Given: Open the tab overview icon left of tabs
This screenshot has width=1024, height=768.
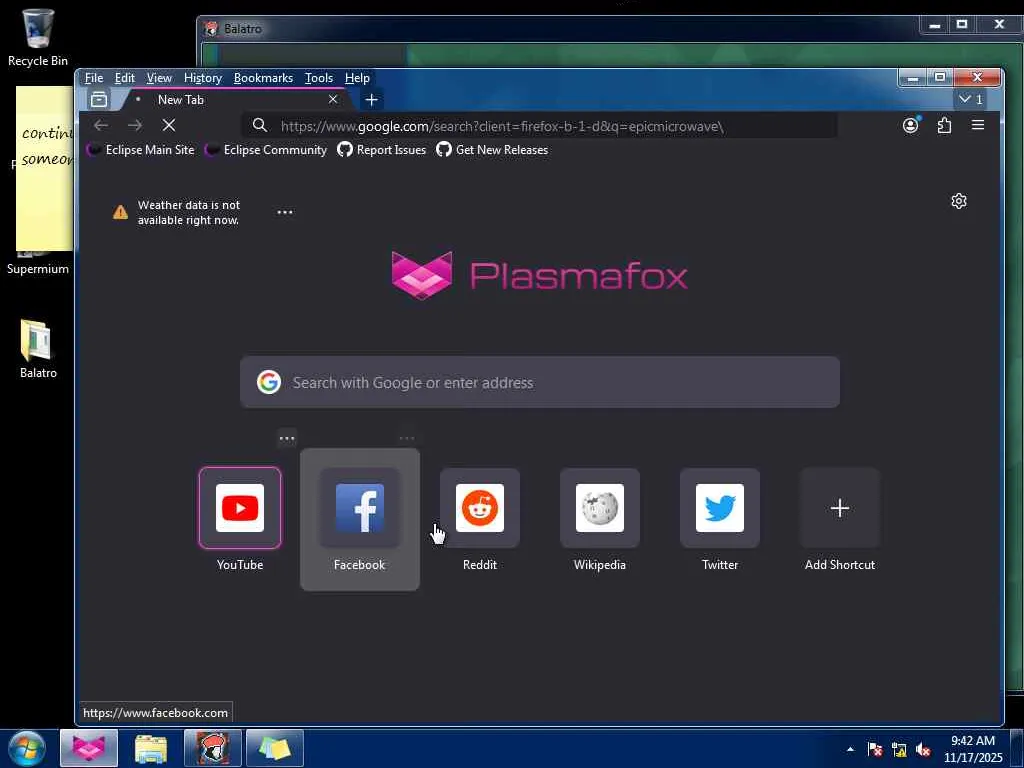Looking at the screenshot, I should coord(99,100).
